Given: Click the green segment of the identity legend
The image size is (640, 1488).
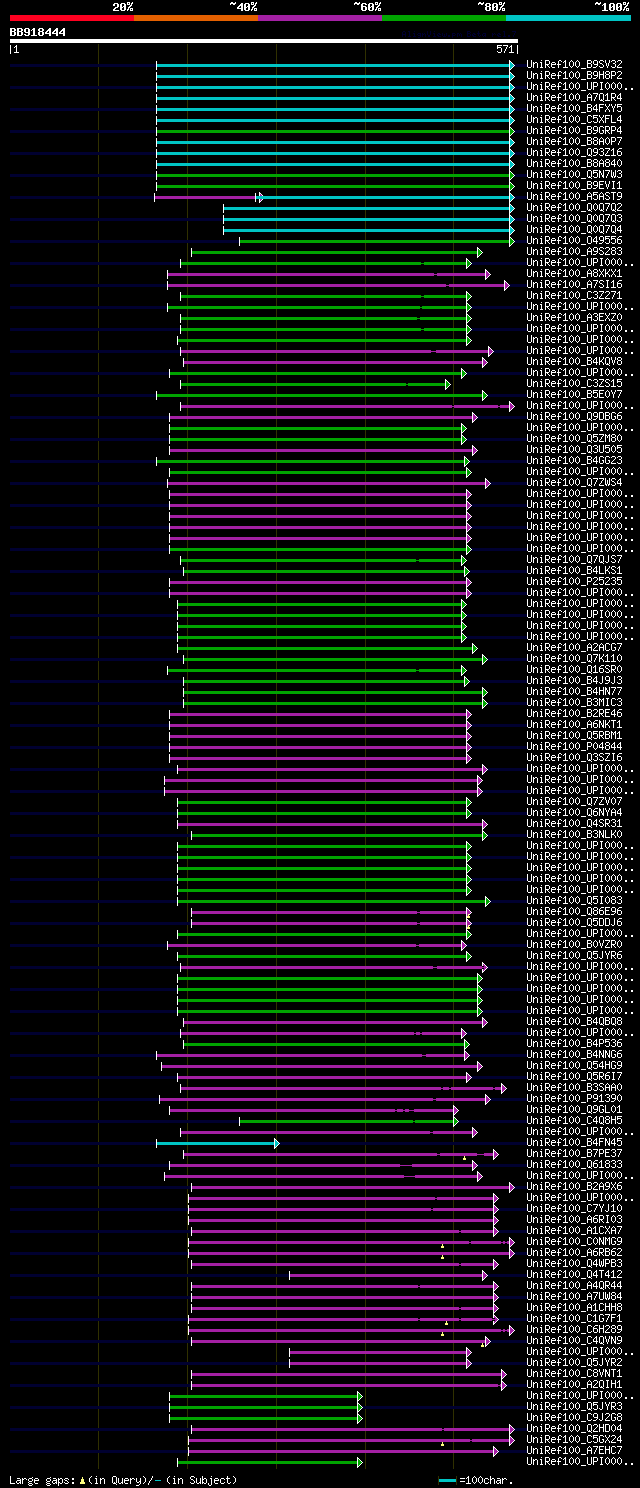Looking at the screenshot, I should click(x=444, y=18).
